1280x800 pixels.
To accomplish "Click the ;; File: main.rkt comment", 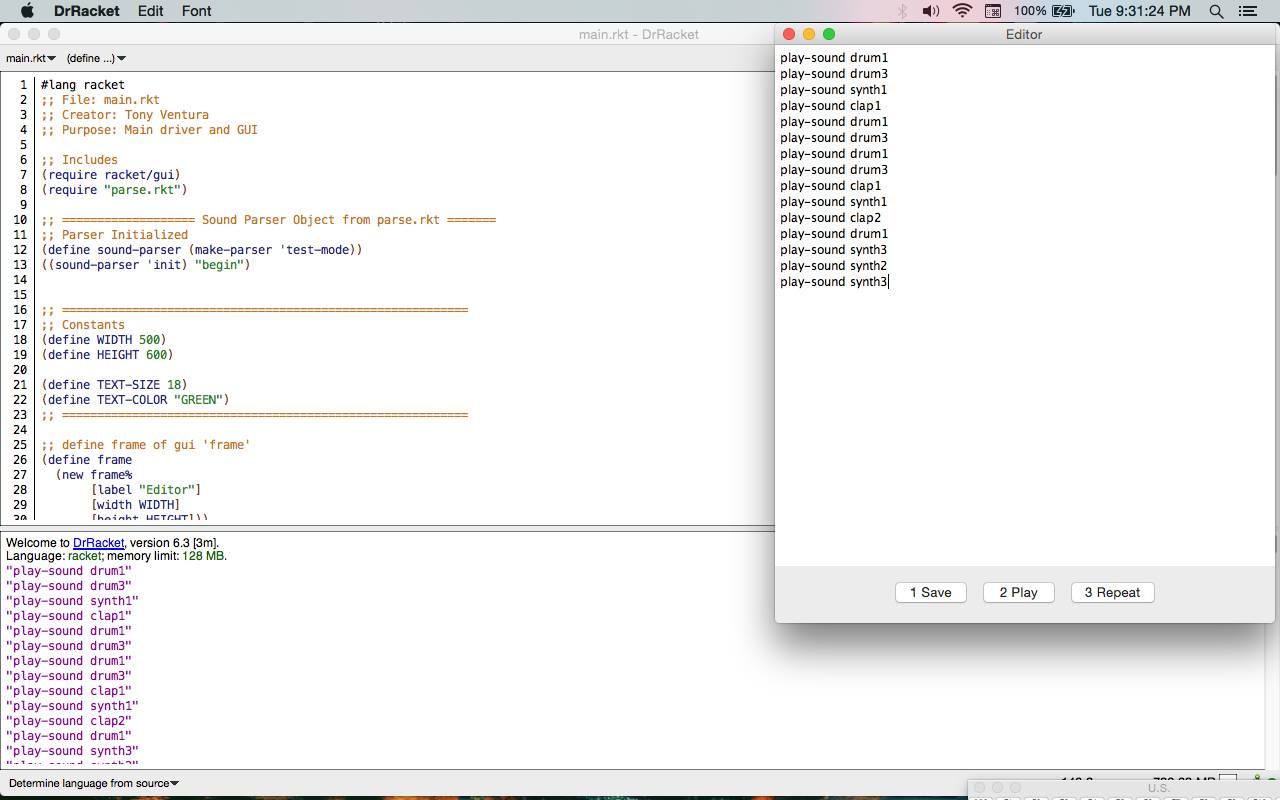I will pos(100,100).
